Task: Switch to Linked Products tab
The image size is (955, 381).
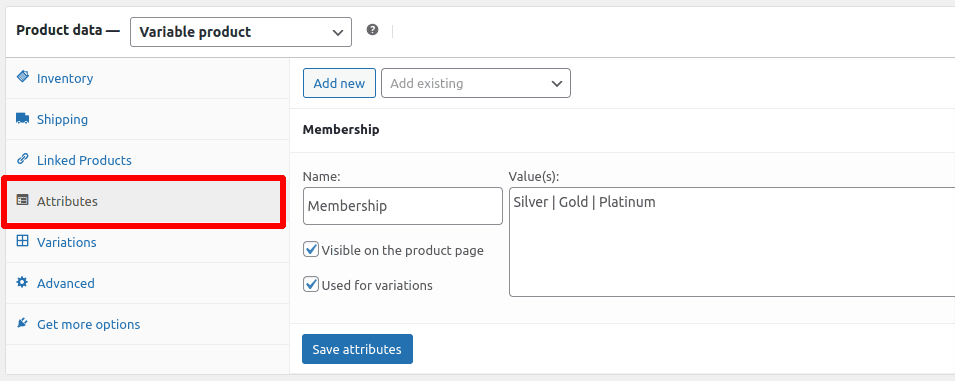Action: [147, 160]
